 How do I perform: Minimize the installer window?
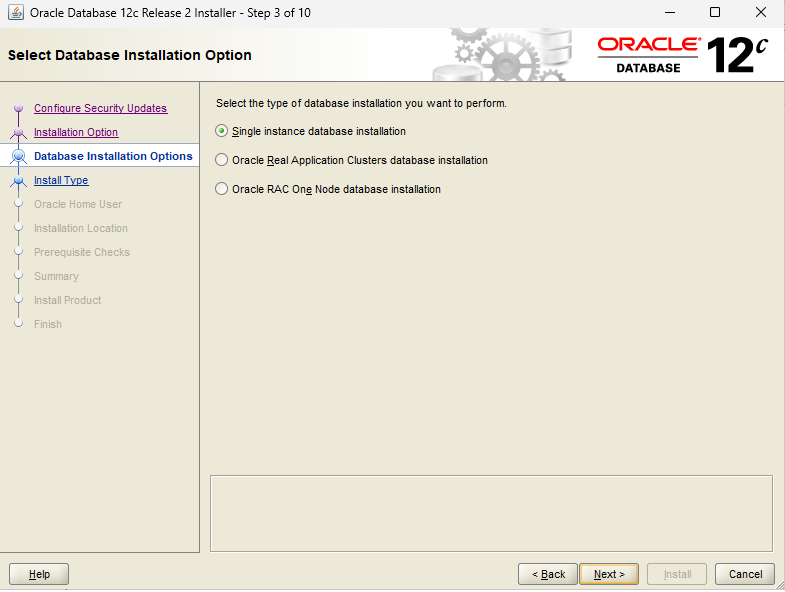(670, 13)
